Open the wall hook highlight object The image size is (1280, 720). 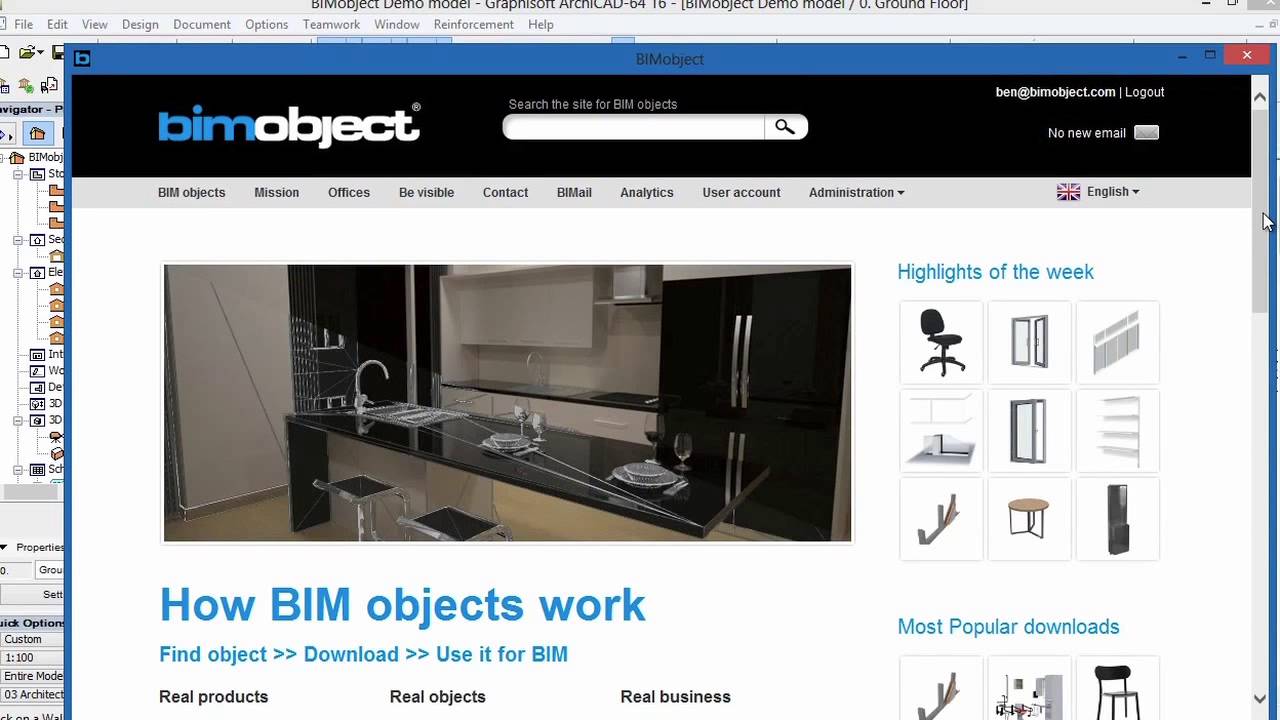click(941, 518)
